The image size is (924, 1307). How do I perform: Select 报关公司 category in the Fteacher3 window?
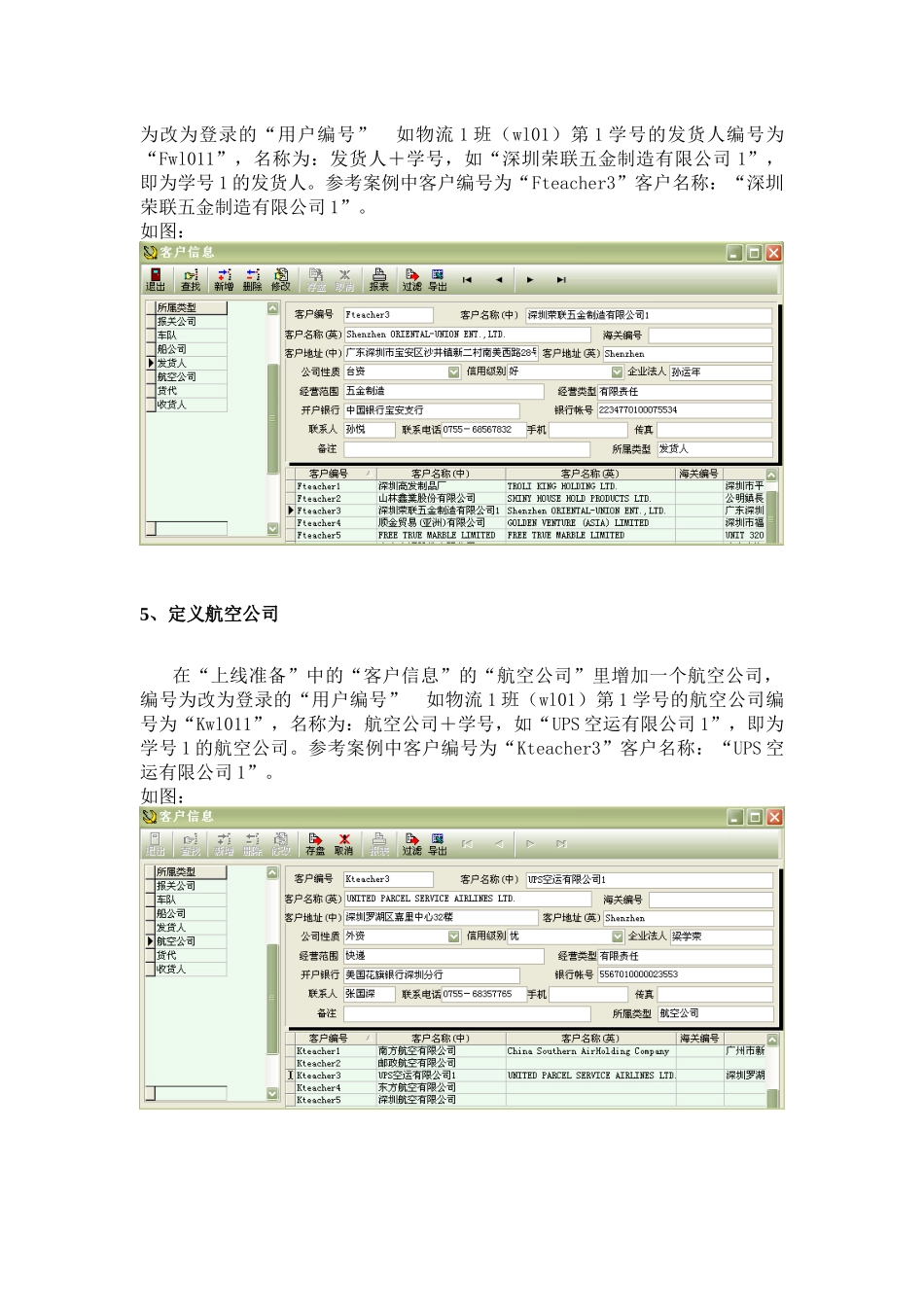191,321
